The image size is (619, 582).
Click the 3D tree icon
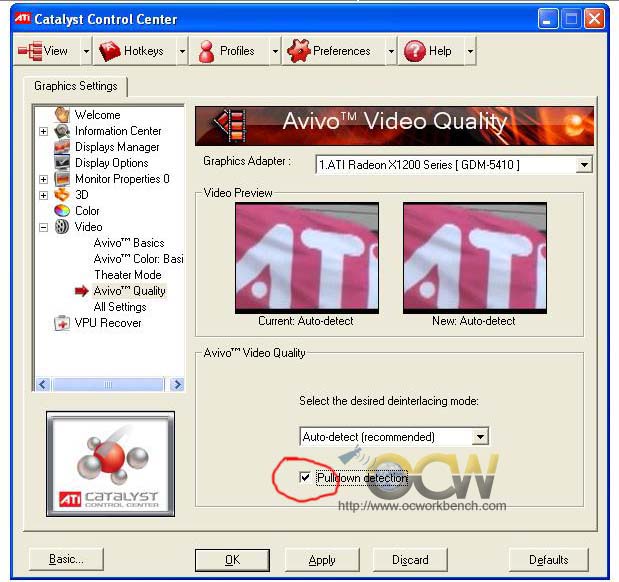(x=62, y=195)
